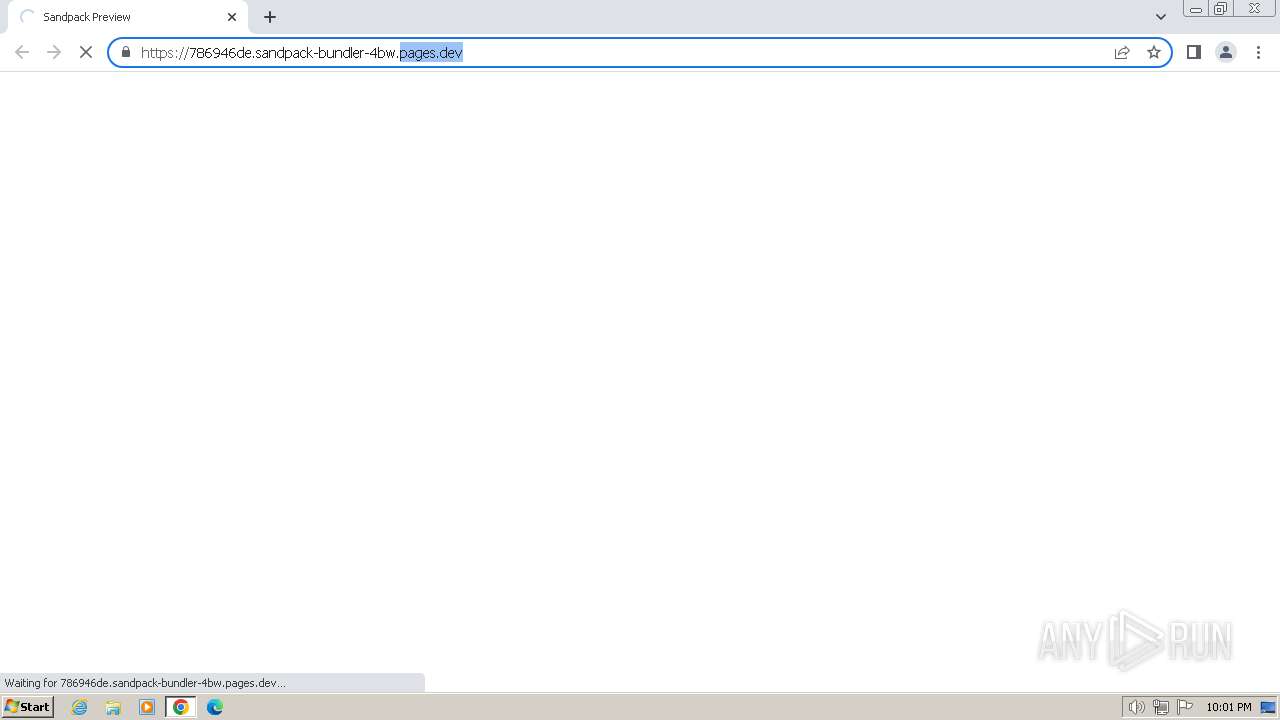Select Chrome in the taskbar
Screen dimensions: 1280x720
[x=181, y=707]
